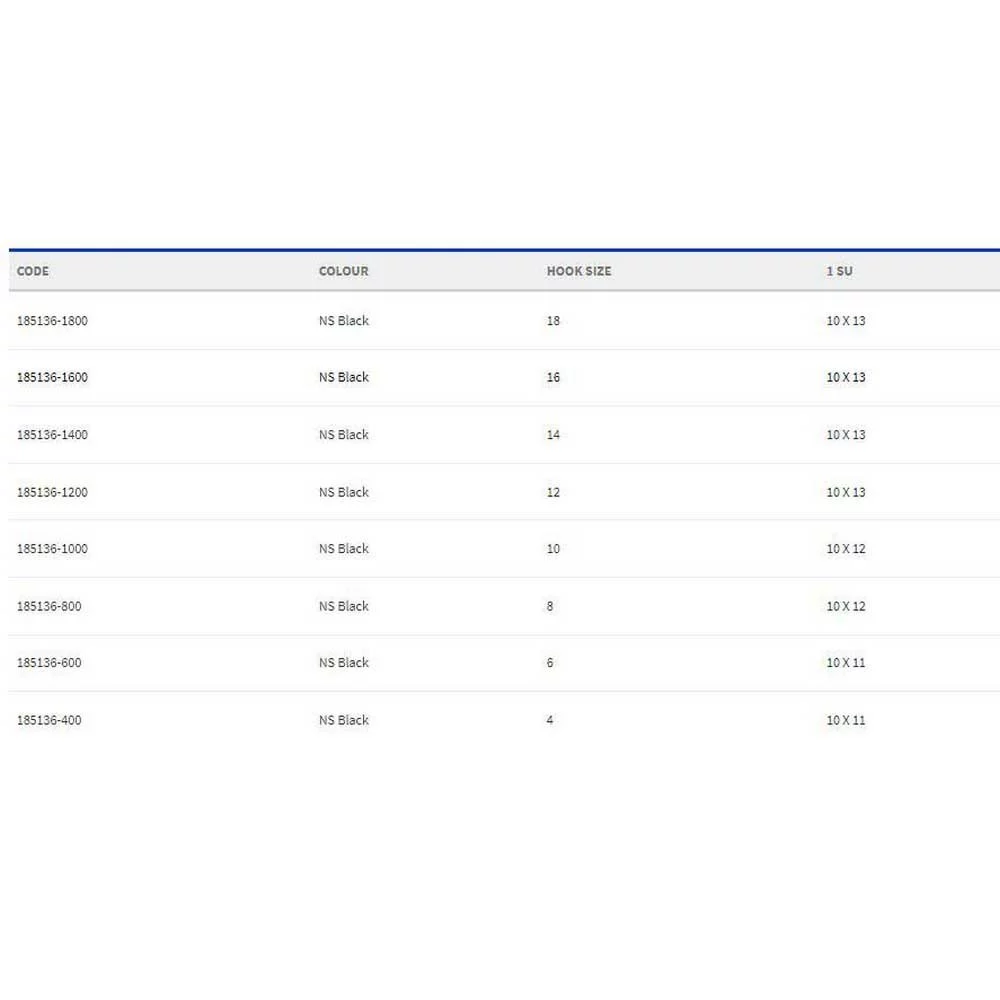Click 10 X 11 in the 185136-400 row
1000x1000 pixels.
pos(845,720)
